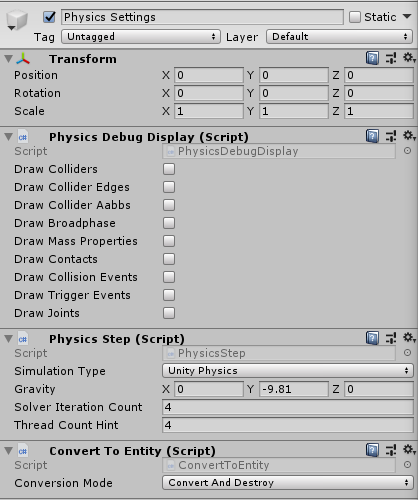Click Physics Step C# script icon
This screenshot has width=418, height=500.
pos(23,339)
